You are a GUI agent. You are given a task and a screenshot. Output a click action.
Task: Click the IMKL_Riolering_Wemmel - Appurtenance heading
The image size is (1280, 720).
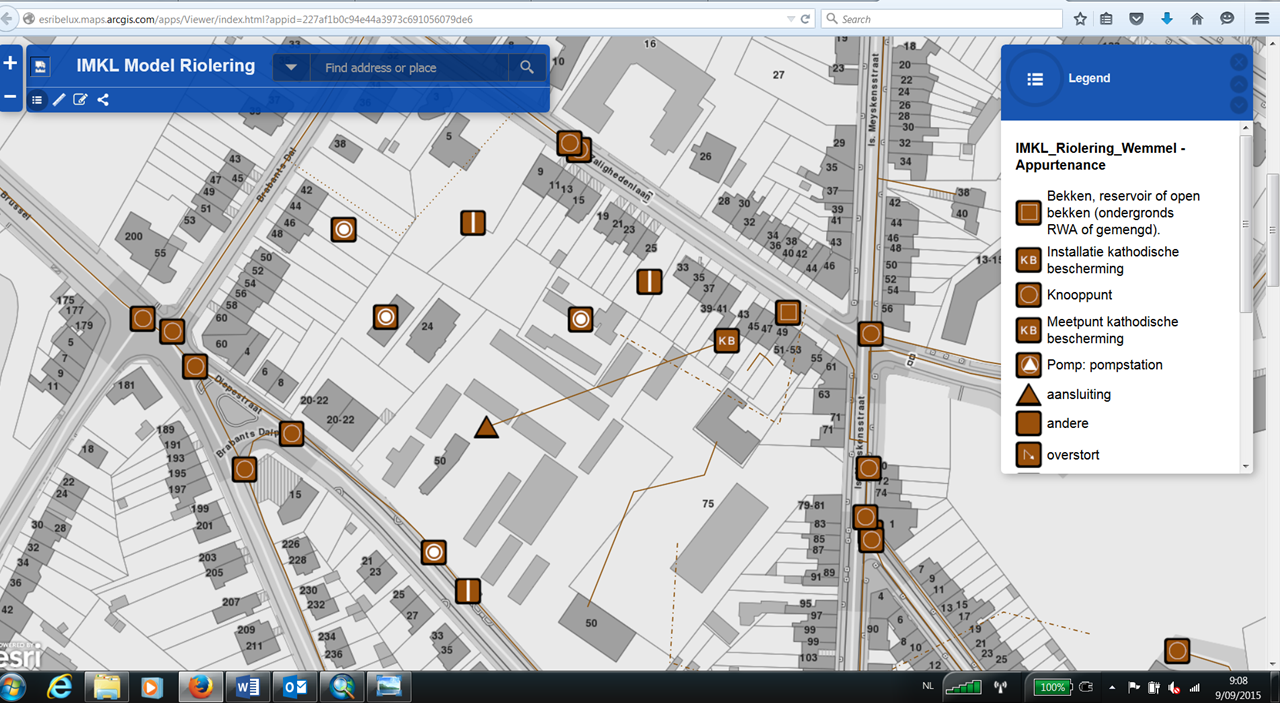(1100, 157)
